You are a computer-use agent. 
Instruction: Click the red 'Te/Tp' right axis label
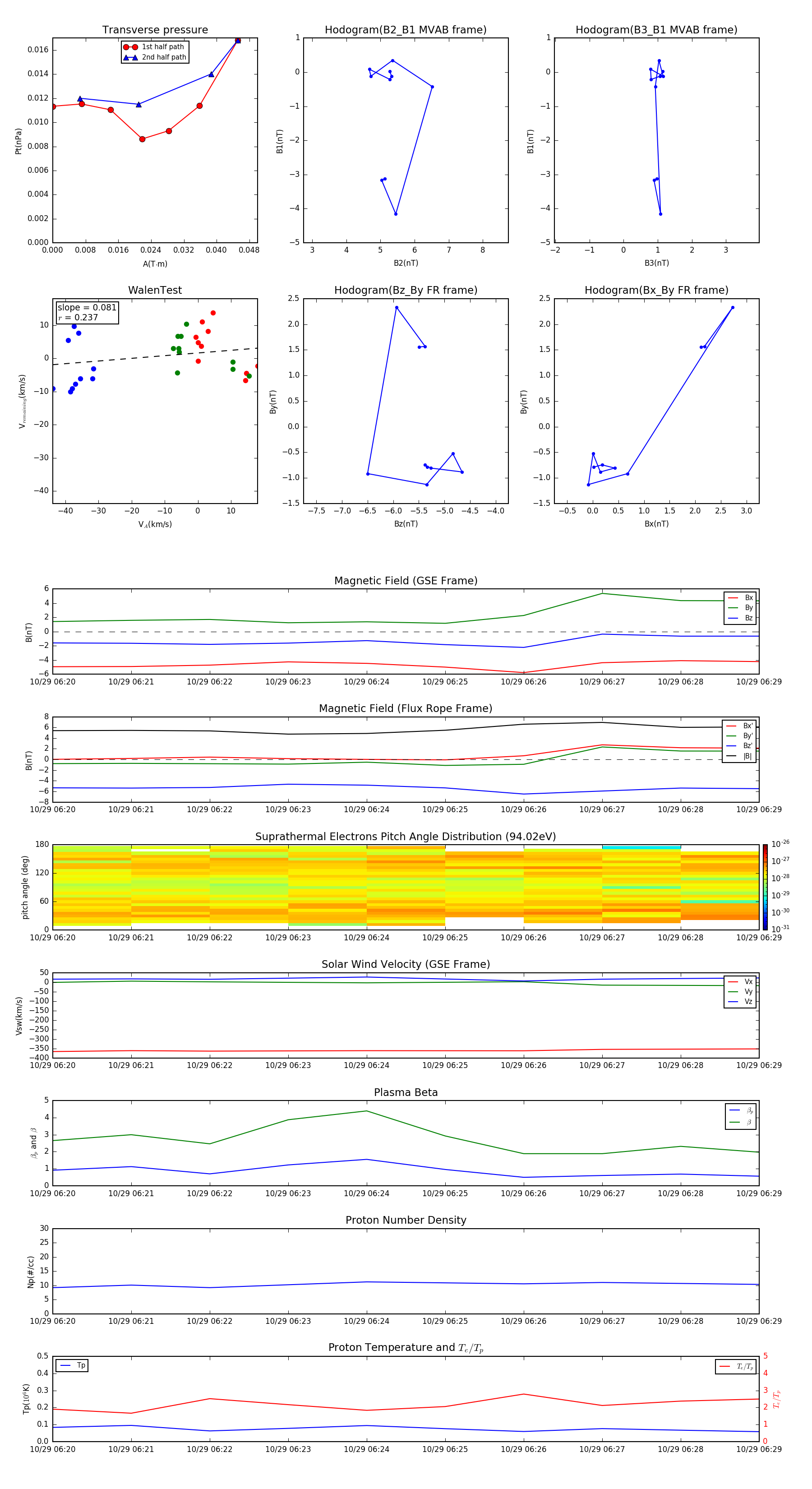(x=776, y=1399)
